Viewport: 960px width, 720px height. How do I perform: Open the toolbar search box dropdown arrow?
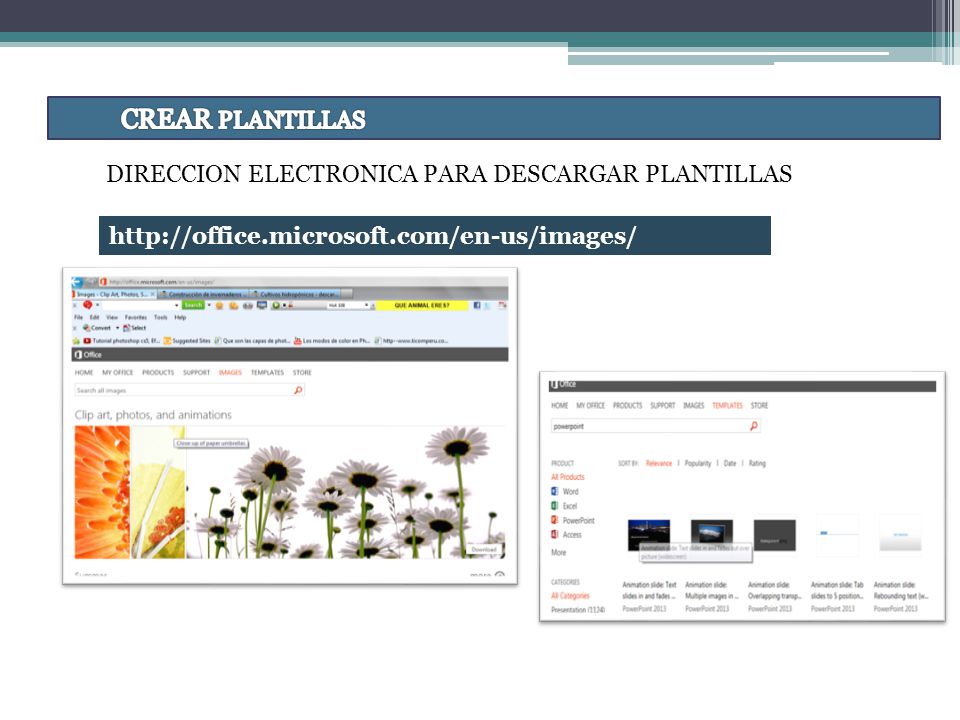[177, 305]
